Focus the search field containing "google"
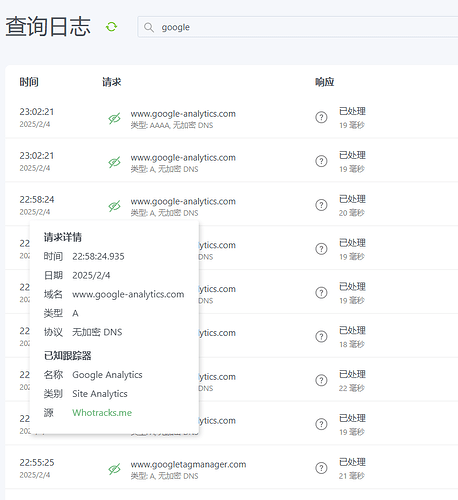This screenshot has width=458, height=500. click(x=298, y=27)
